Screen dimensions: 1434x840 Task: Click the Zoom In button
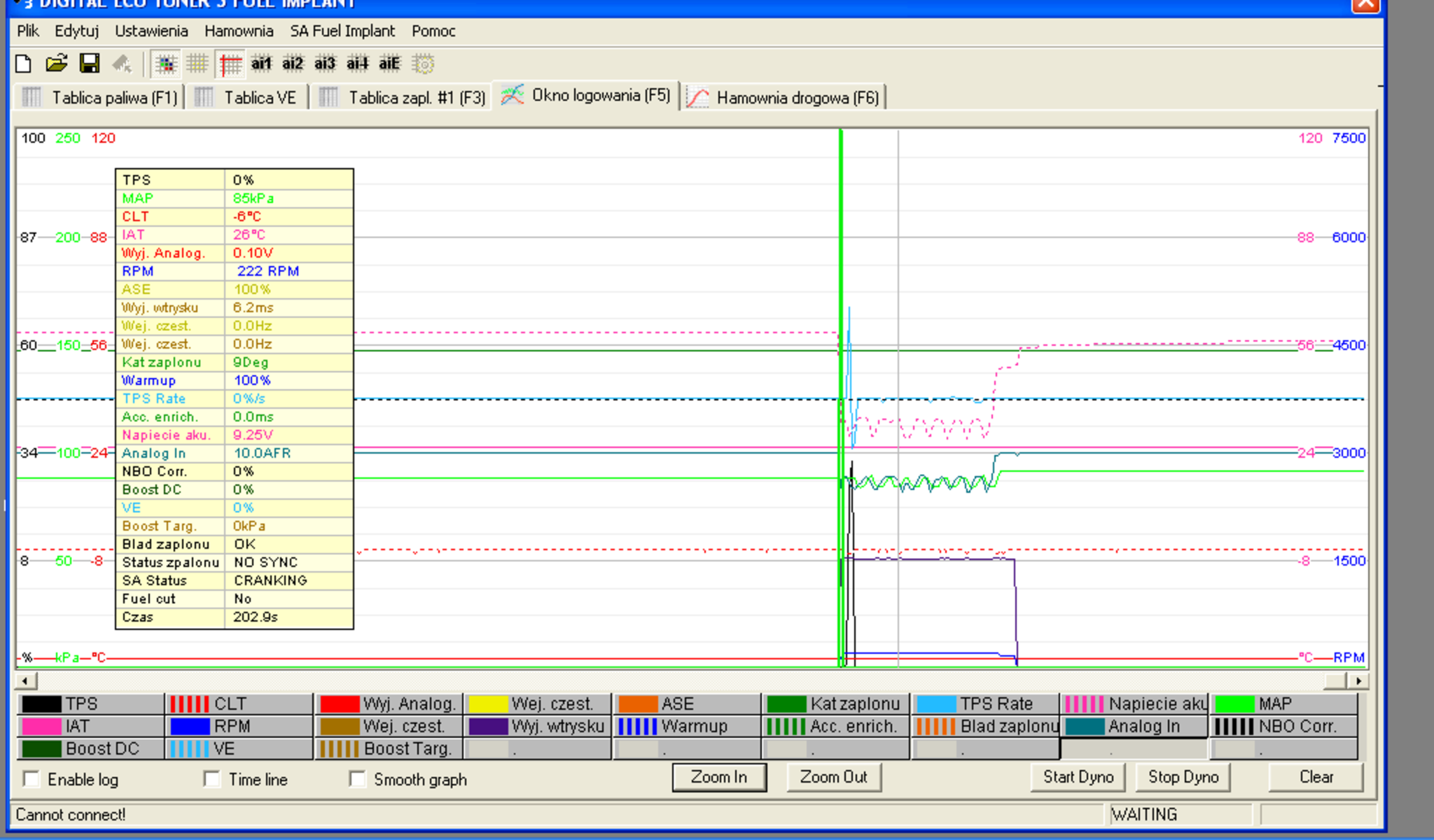click(x=719, y=777)
